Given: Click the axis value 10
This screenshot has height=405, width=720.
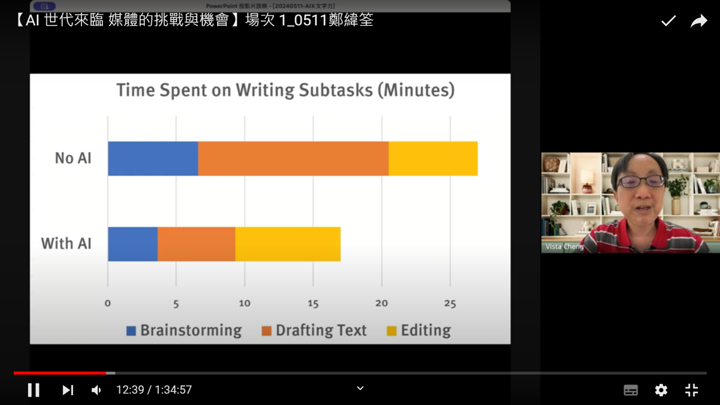Looking at the screenshot, I should click(x=244, y=303).
